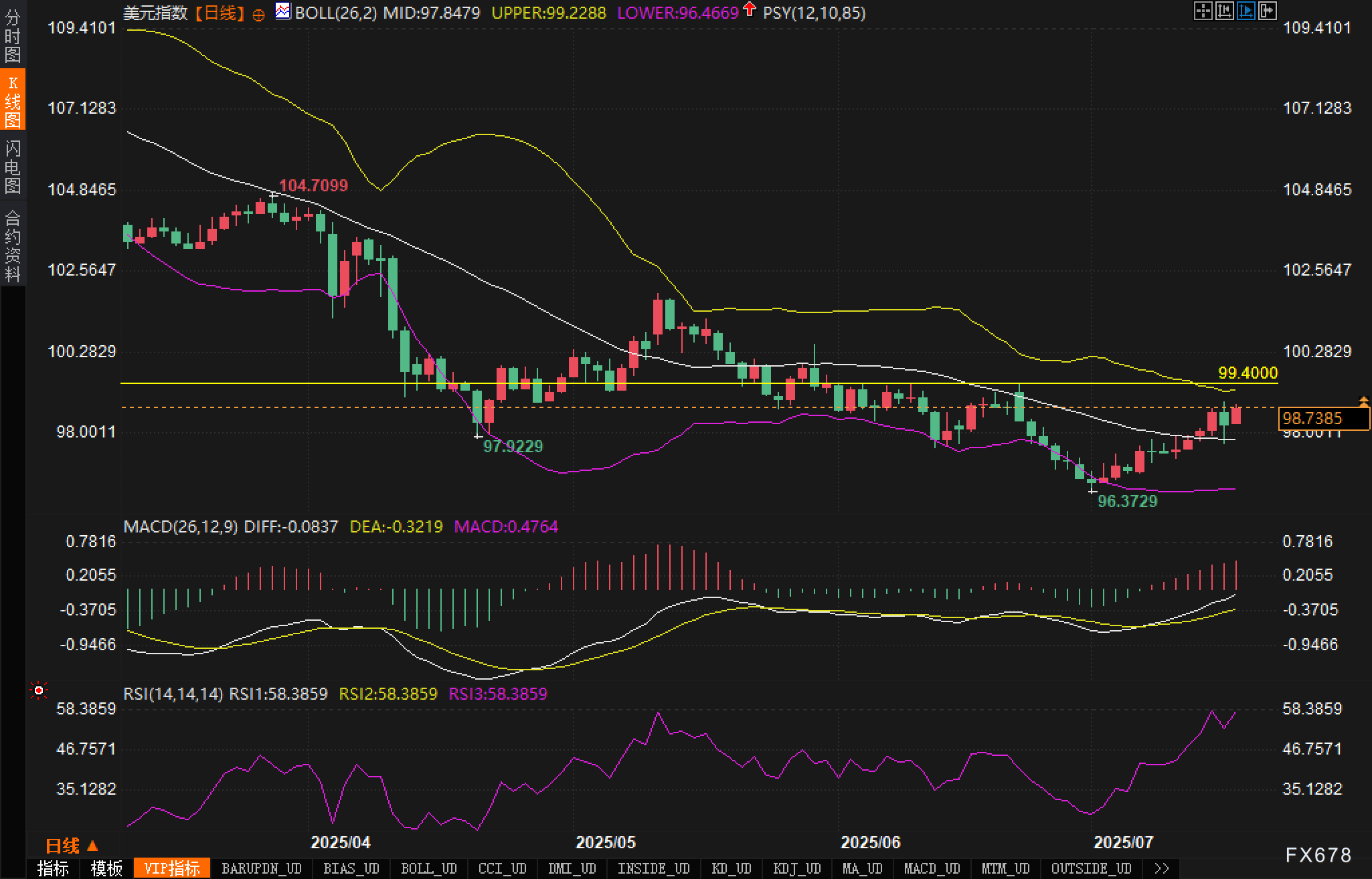Click the orange 98.7385 price marker
Image resolution: width=1372 pixels, height=879 pixels.
coord(1322,419)
